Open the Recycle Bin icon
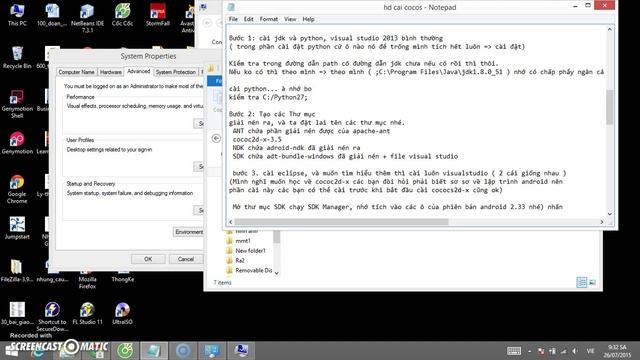This screenshot has width=640, height=360. (17, 57)
